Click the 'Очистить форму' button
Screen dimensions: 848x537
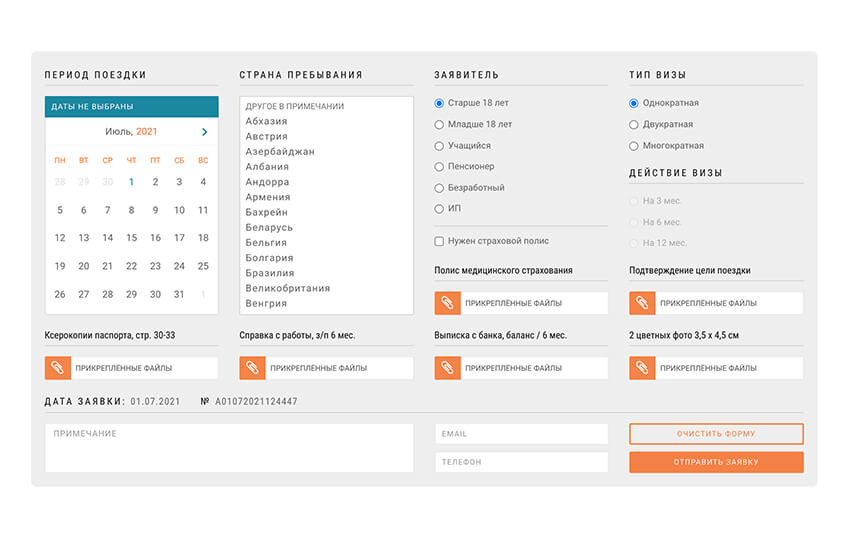pos(715,434)
